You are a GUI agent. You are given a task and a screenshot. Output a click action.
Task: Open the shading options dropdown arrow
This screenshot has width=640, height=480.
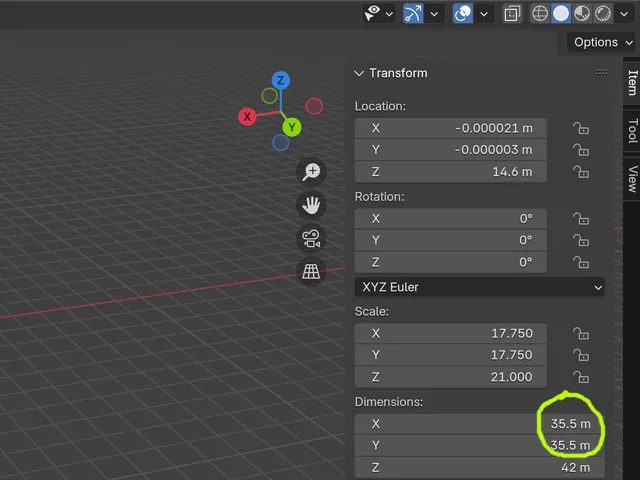624,14
